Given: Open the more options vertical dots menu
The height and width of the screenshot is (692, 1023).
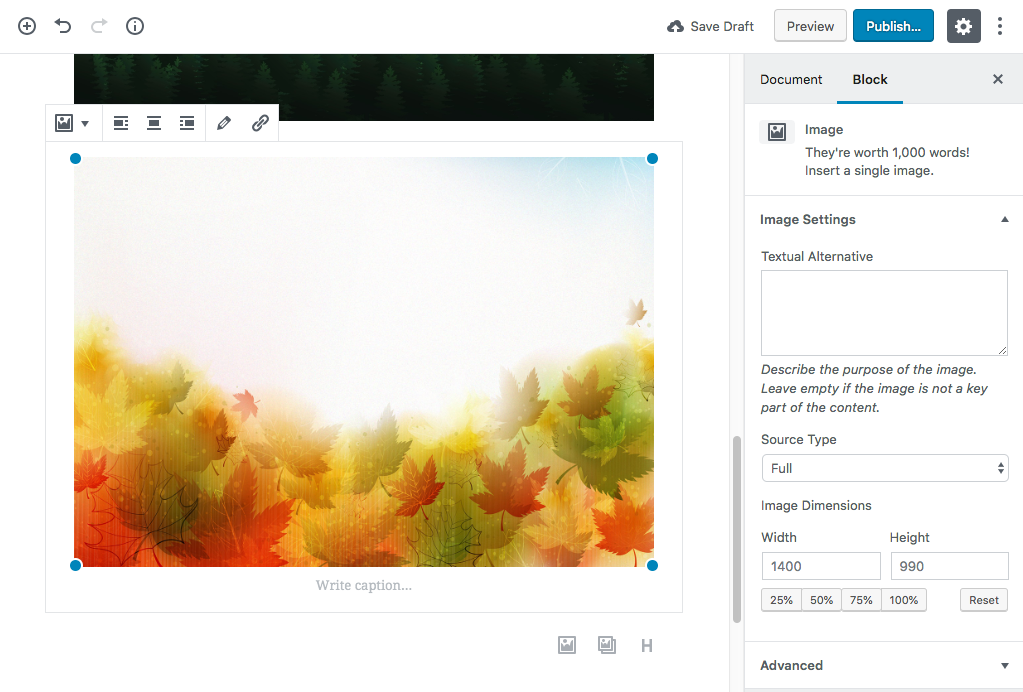Looking at the screenshot, I should (x=1000, y=26).
